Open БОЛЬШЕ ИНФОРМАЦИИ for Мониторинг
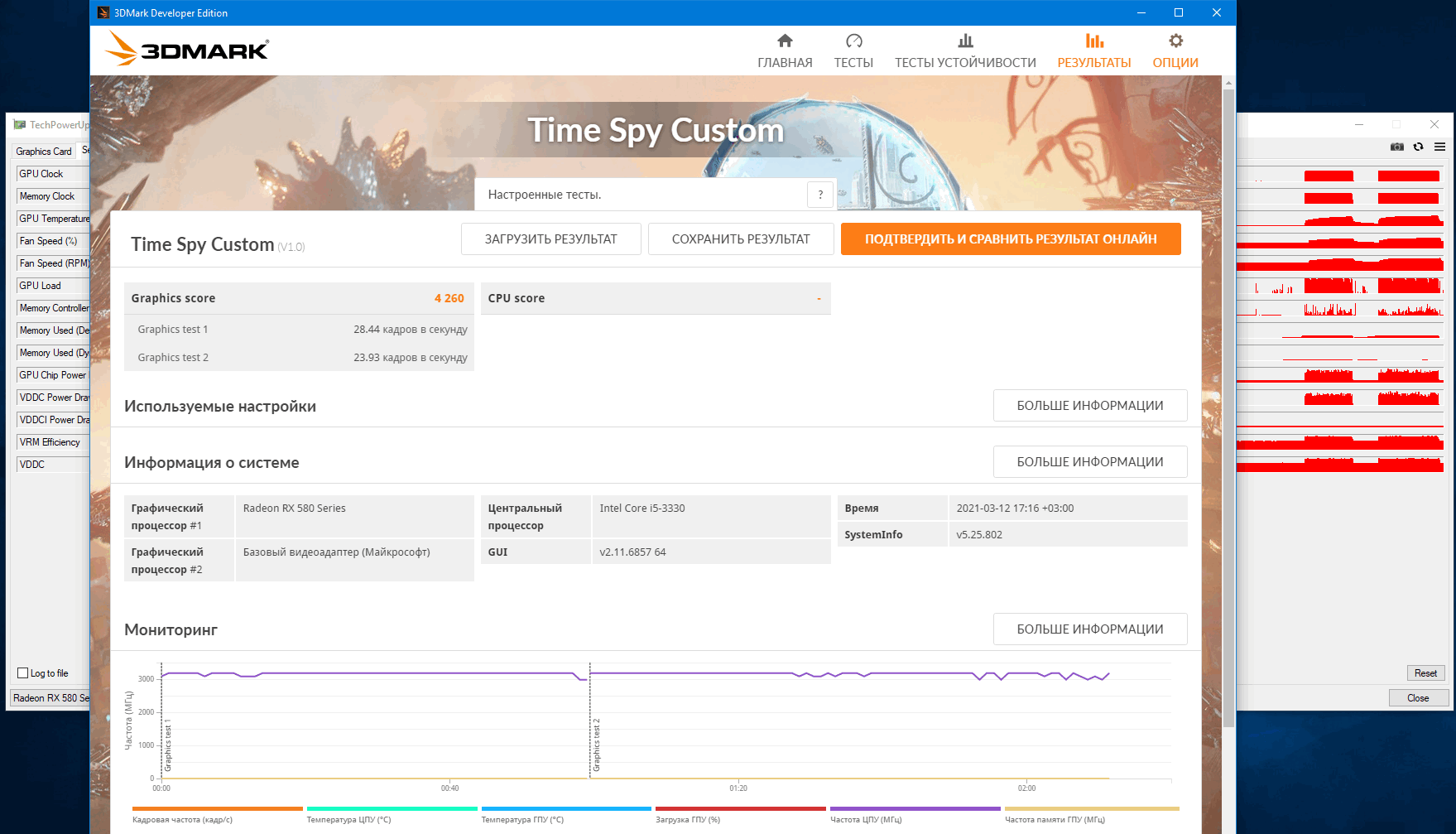Screen dimensions: 1456x834 click(1090, 629)
